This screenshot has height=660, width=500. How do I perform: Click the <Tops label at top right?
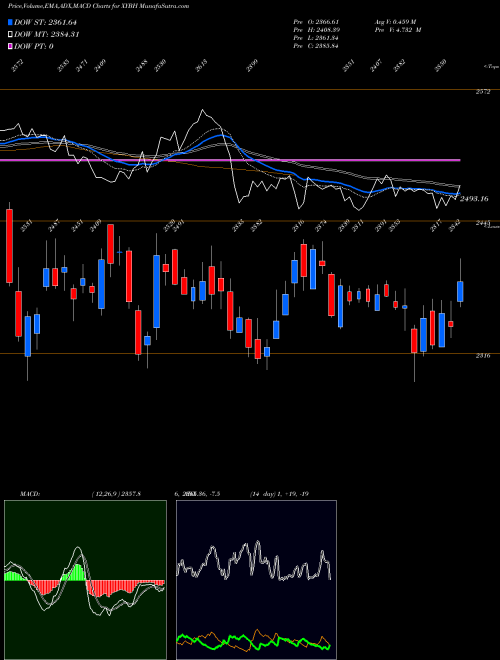(491, 66)
